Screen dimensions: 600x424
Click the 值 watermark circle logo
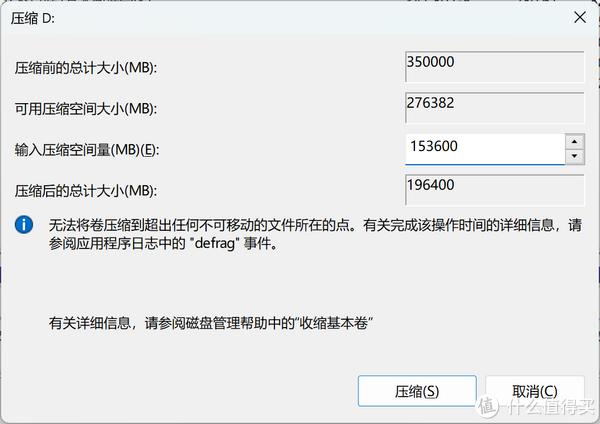point(488,406)
